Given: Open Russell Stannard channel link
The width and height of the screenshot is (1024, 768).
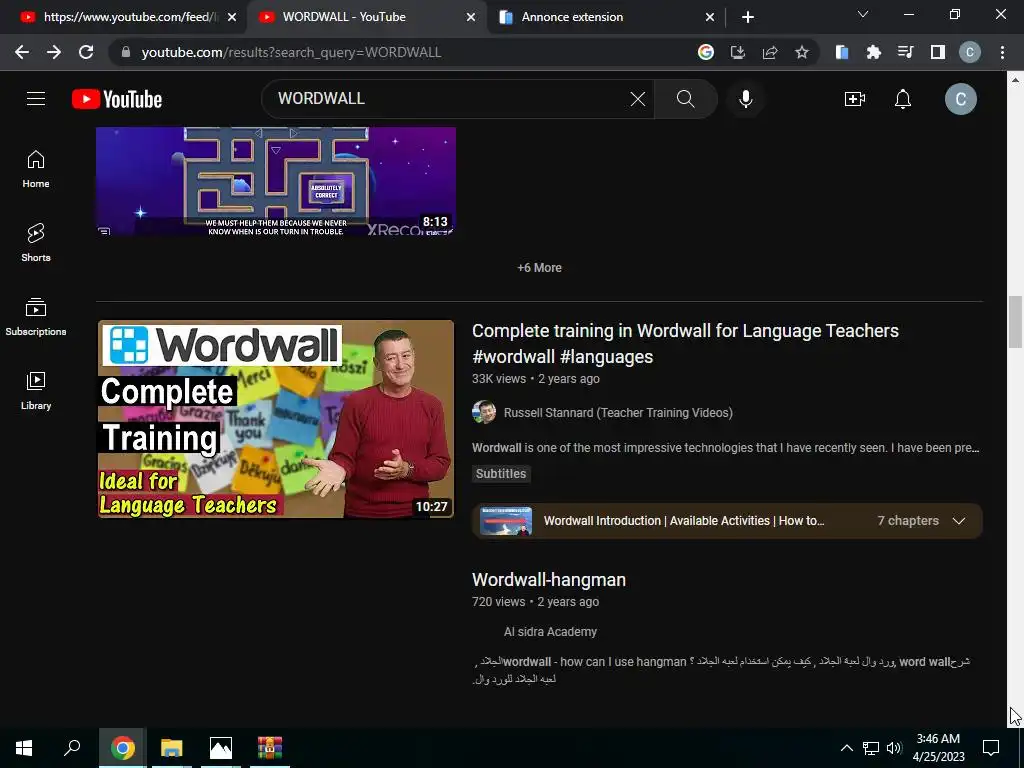Looking at the screenshot, I should click(618, 413).
